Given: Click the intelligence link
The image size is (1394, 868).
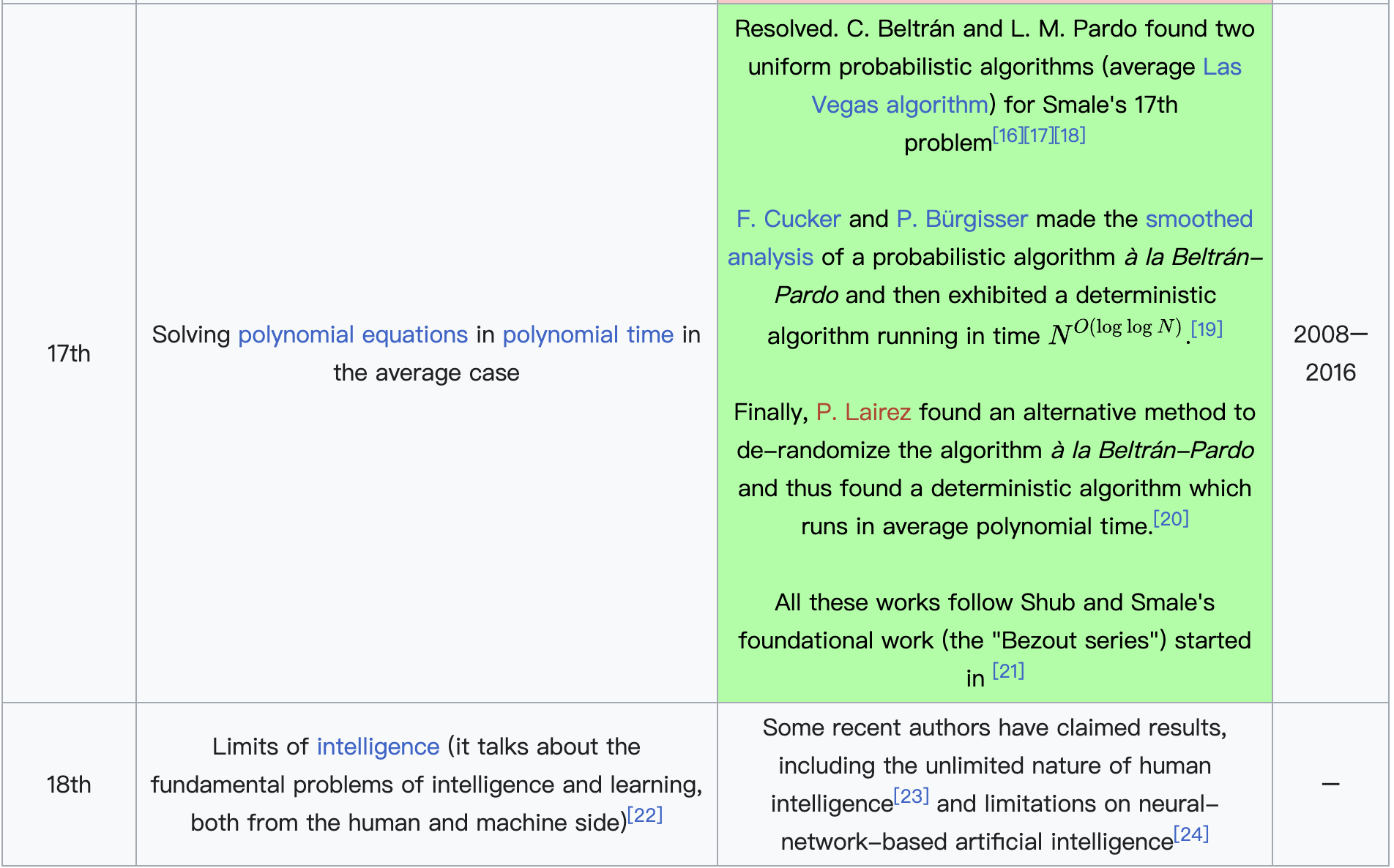Looking at the screenshot, I should (378, 747).
